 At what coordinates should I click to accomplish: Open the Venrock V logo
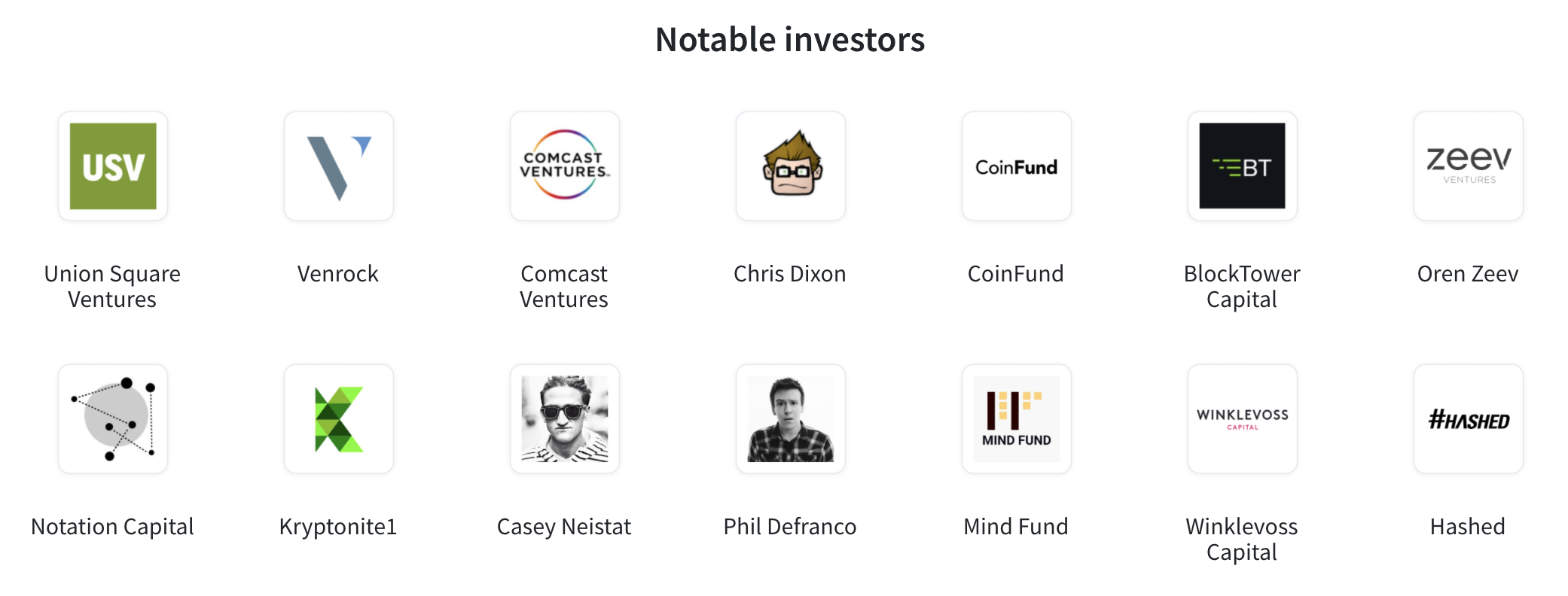coord(339,166)
